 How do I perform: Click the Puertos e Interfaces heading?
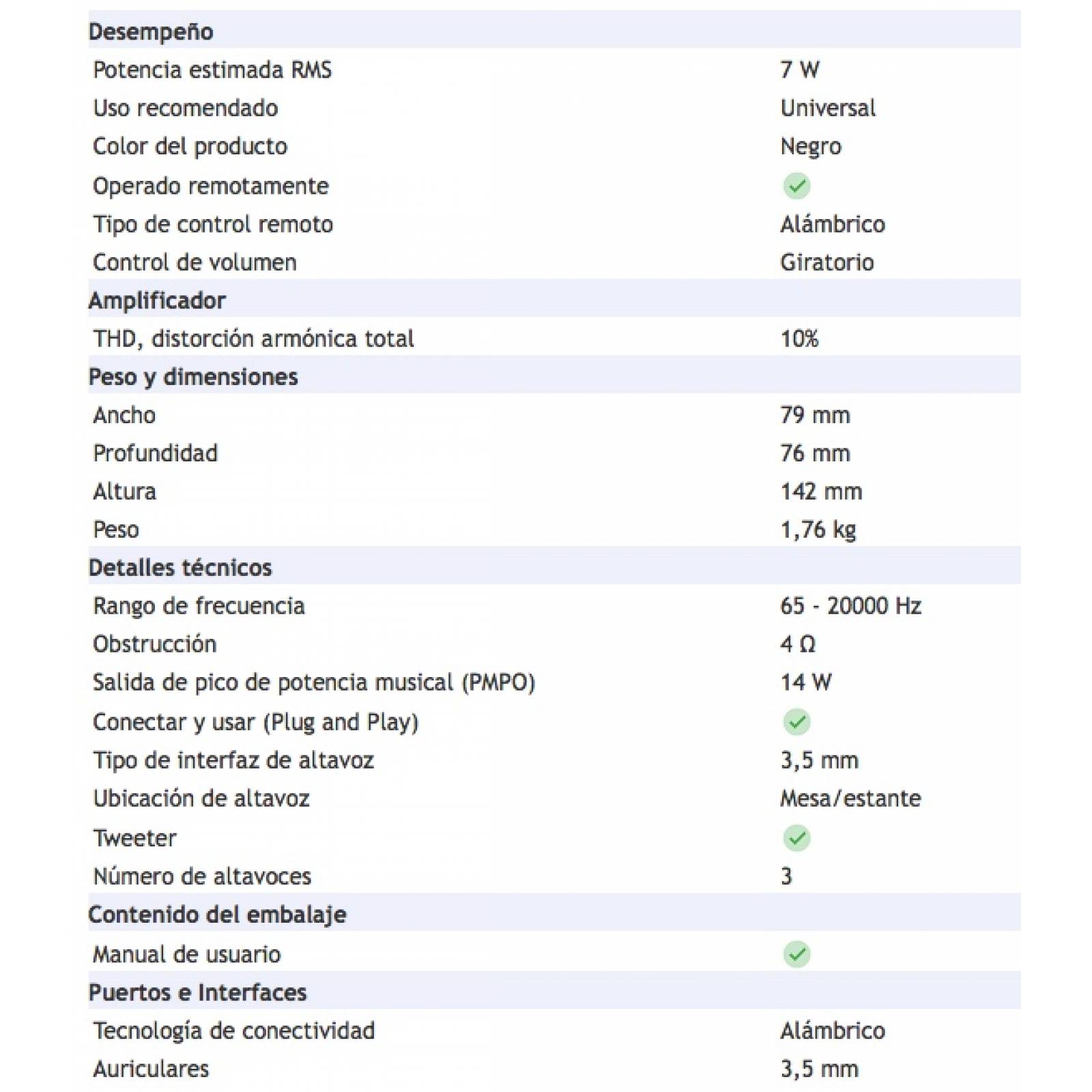[198, 992]
